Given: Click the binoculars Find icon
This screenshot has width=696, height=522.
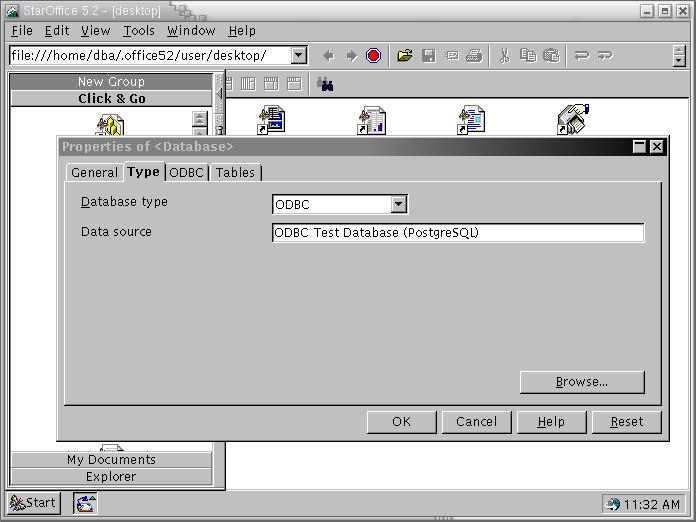Looking at the screenshot, I should [325, 84].
